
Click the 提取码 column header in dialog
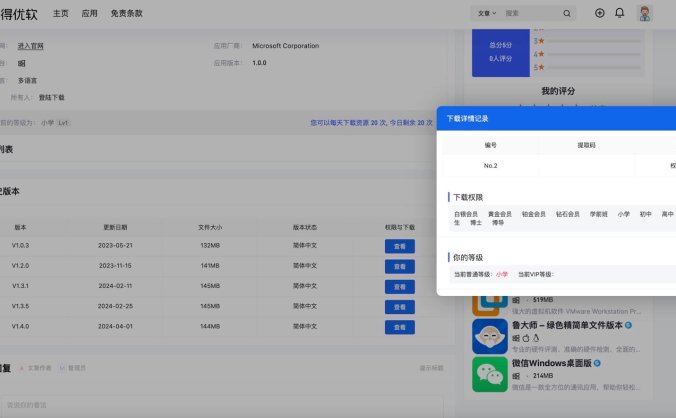coord(586,145)
